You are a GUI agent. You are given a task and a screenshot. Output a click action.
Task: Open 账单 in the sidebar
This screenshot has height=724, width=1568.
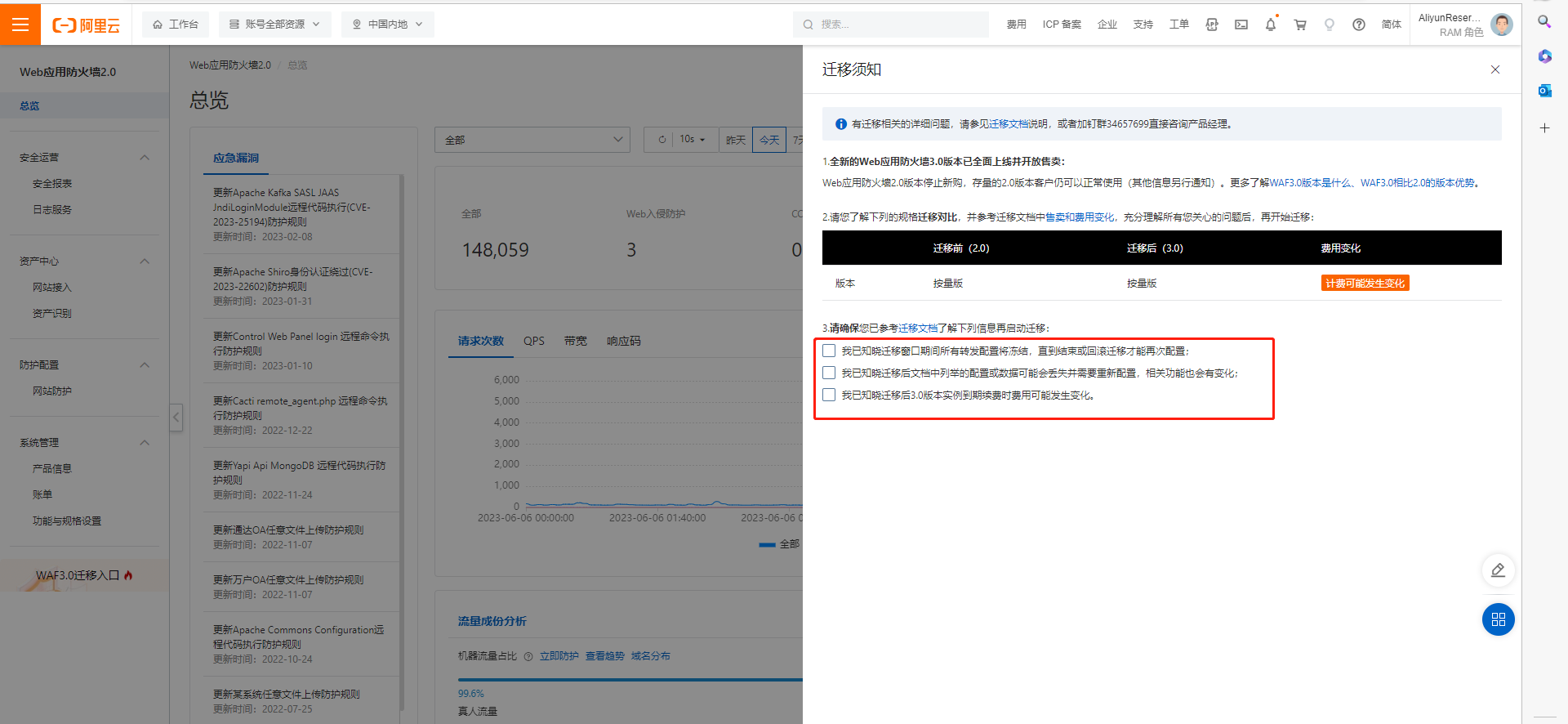(x=42, y=495)
